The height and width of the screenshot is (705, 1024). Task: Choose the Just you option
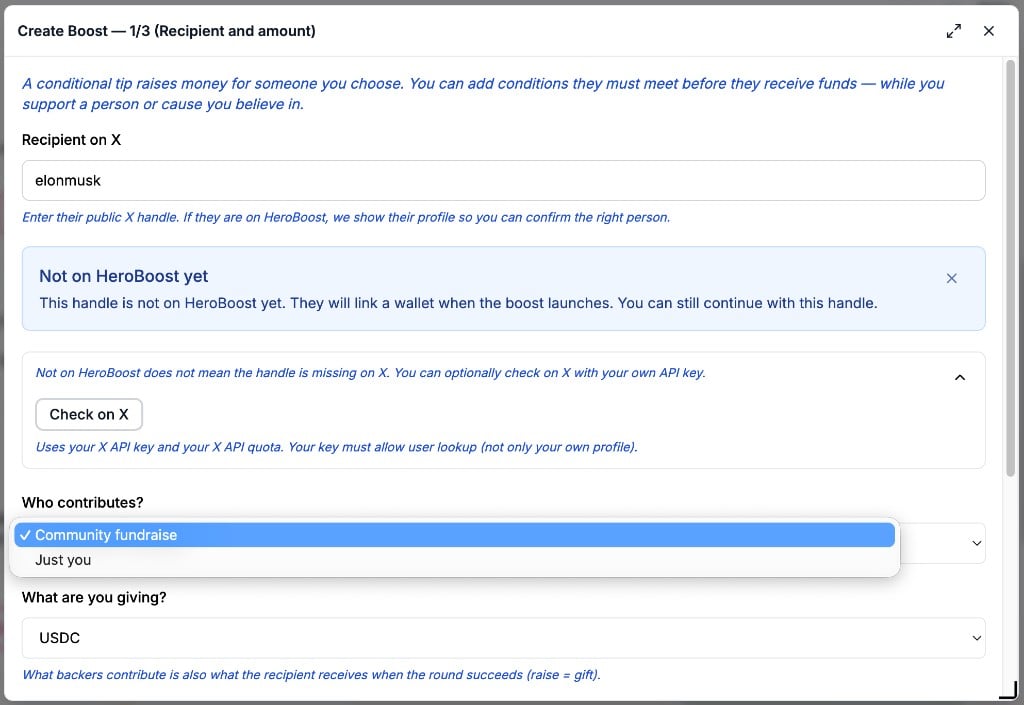tap(455, 560)
